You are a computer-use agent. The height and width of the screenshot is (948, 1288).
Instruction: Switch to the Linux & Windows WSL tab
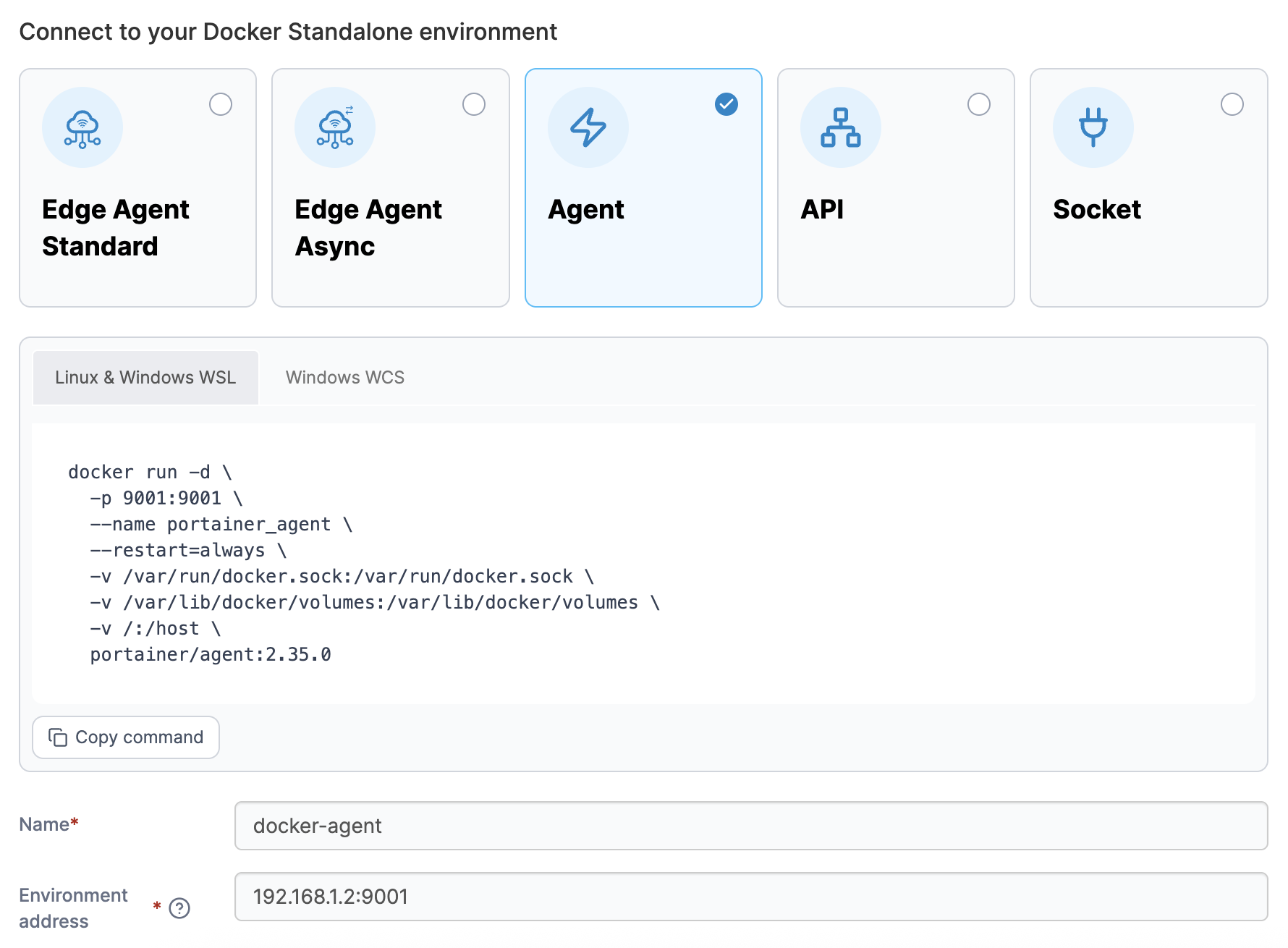coord(145,378)
